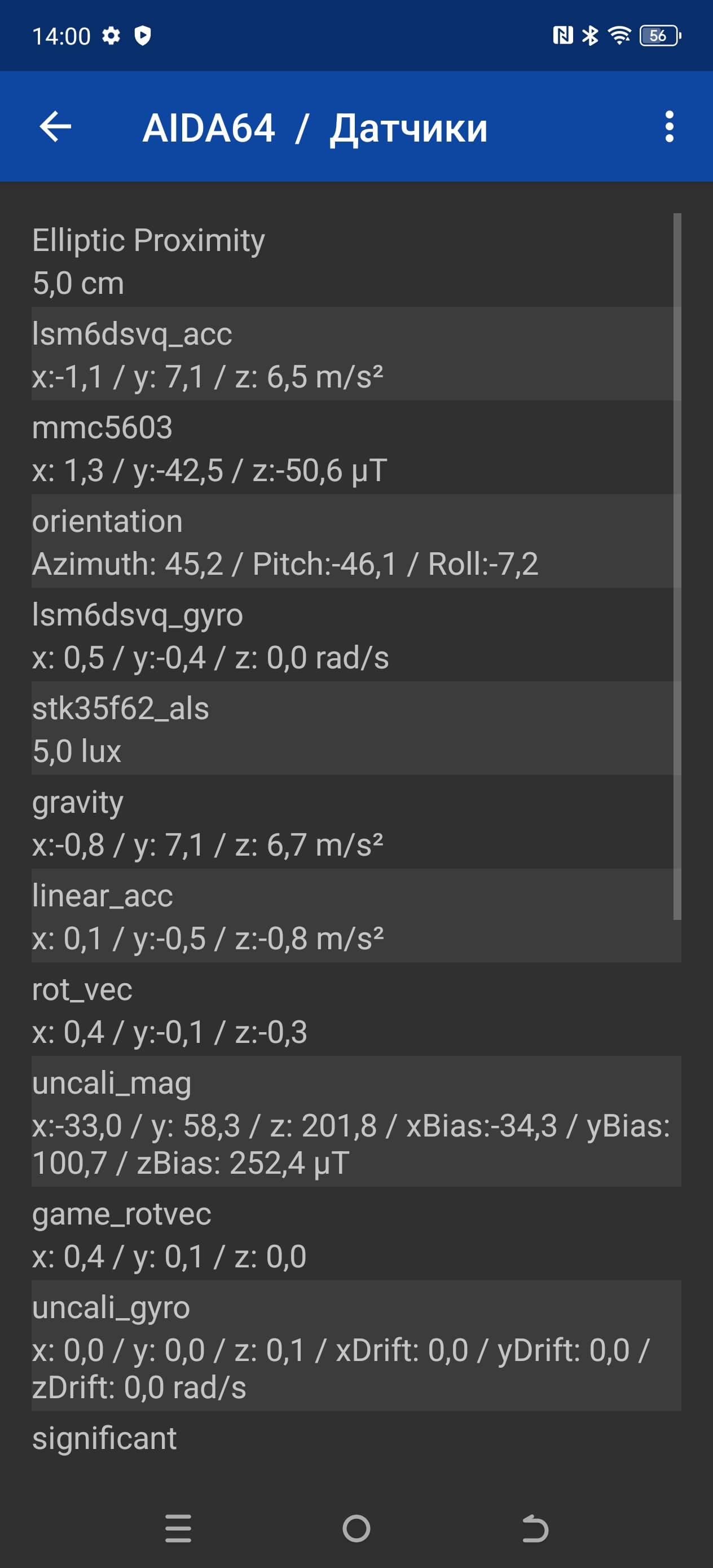The width and height of the screenshot is (713, 1568).
Task: Select the Elliptic Proximity sensor row
Action: click(353, 261)
